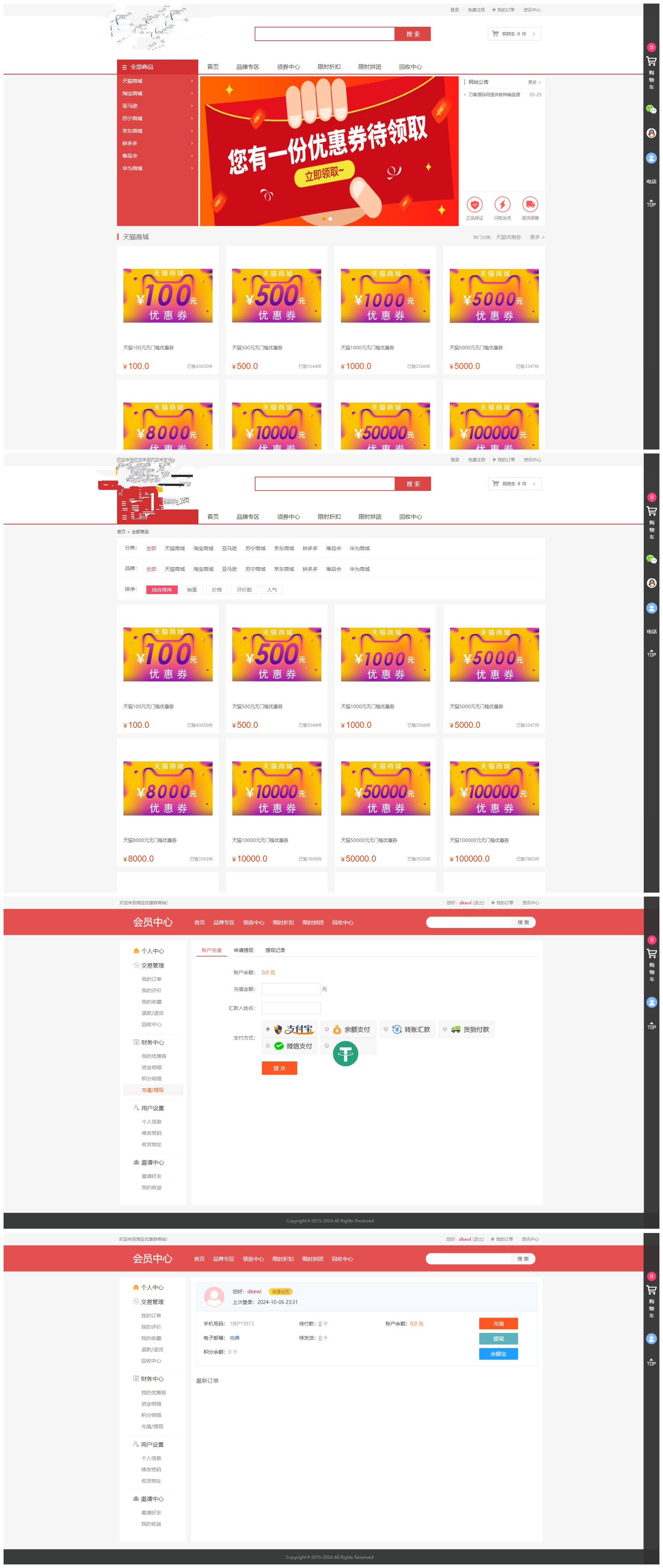Sort the product listing by 销量

click(192, 589)
